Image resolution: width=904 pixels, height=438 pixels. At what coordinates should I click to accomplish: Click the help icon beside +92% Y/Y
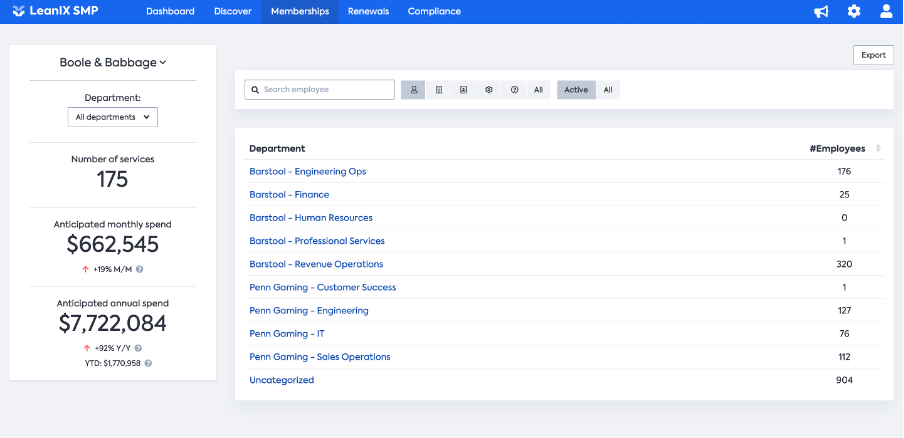click(138, 348)
